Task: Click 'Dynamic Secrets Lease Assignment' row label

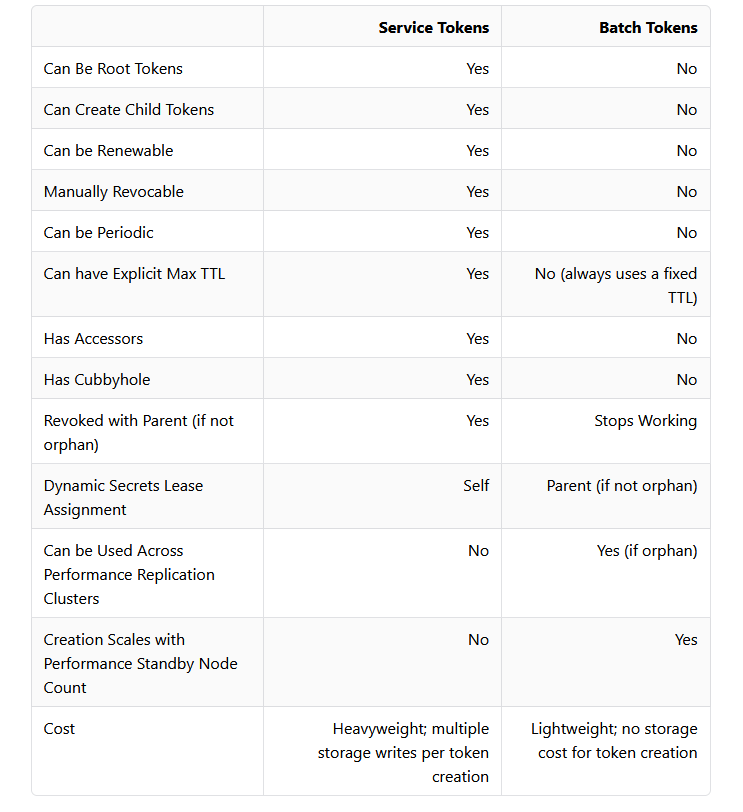Action: coord(123,497)
